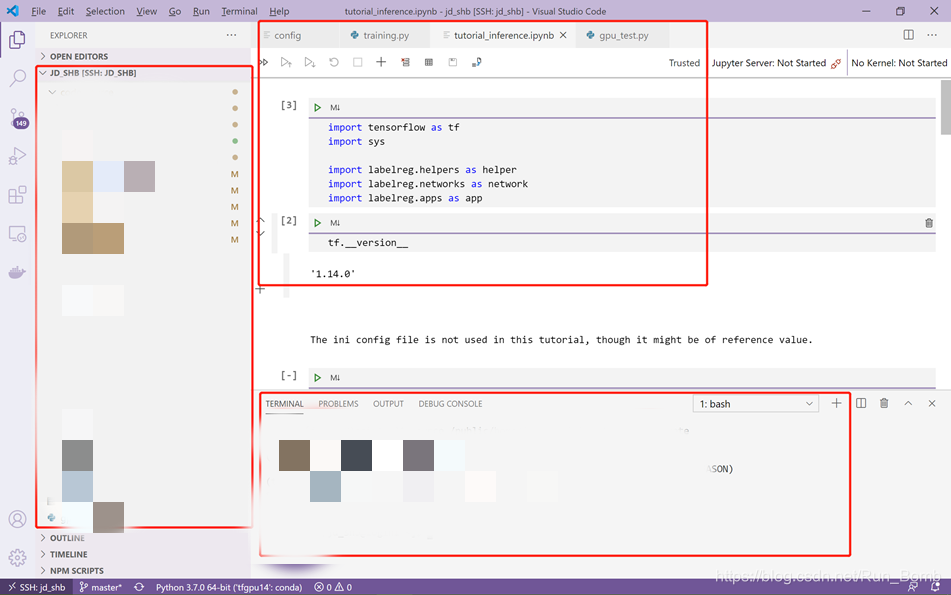Synchronize changes in status bar
The height and width of the screenshot is (595, 951).
point(139,587)
